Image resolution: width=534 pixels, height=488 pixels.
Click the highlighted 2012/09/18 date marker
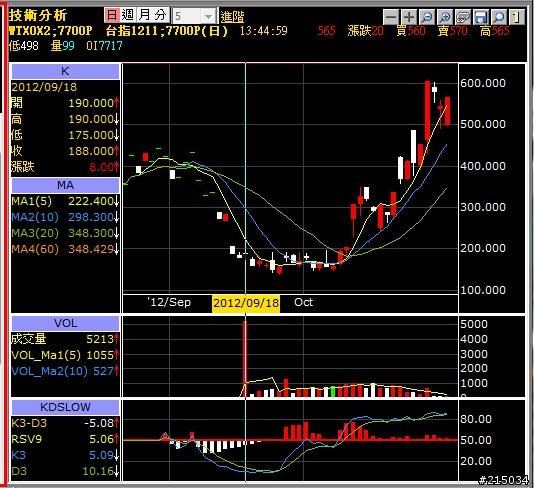[246, 303]
